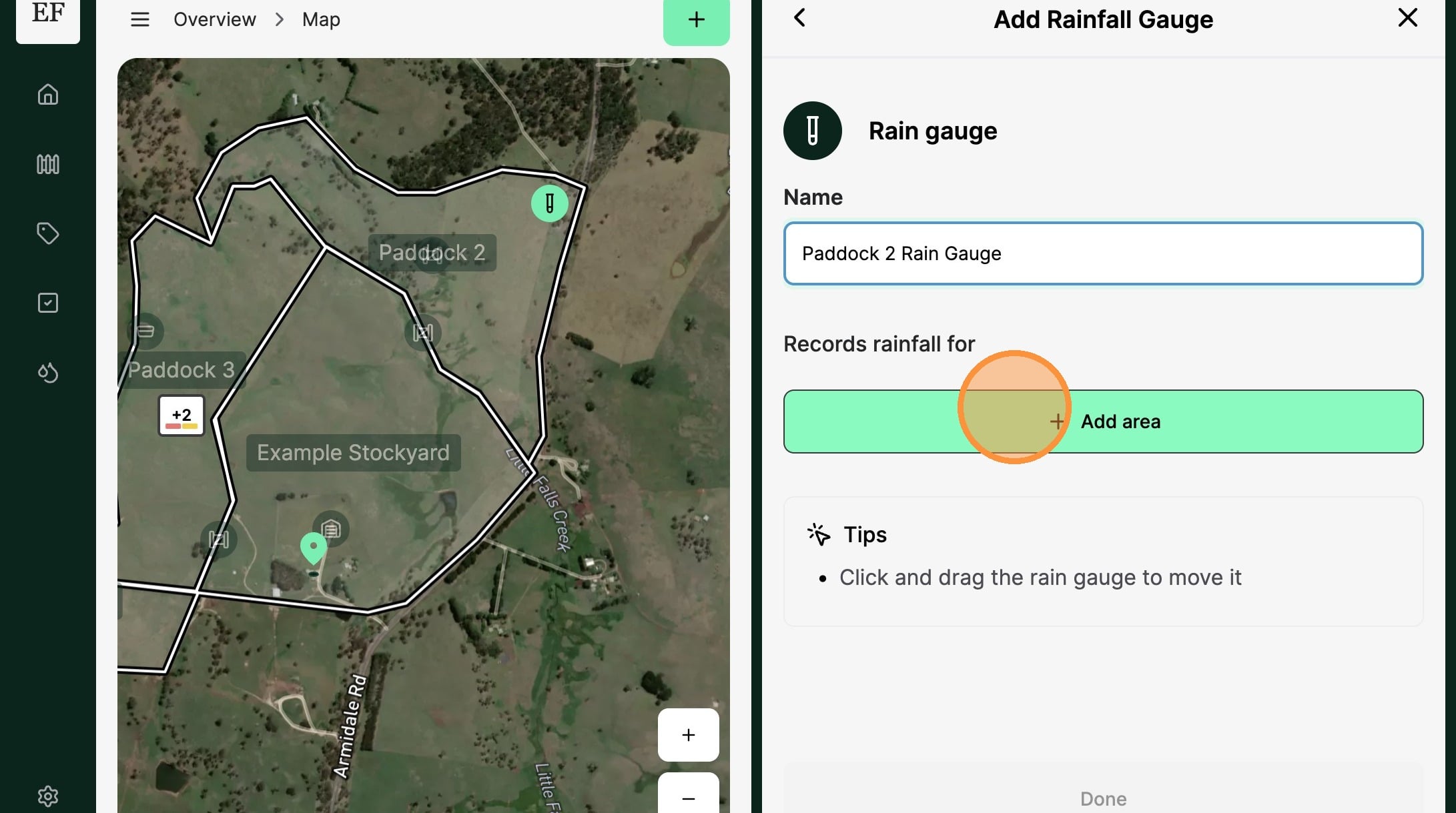
Task: Open the paddocks fence icon in sidebar
Action: coord(48,164)
